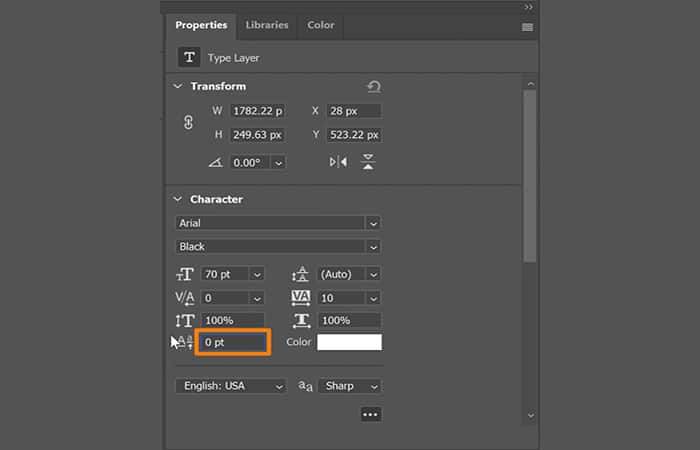Click the baseline shift icon
The image size is (700, 450).
tap(183, 342)
